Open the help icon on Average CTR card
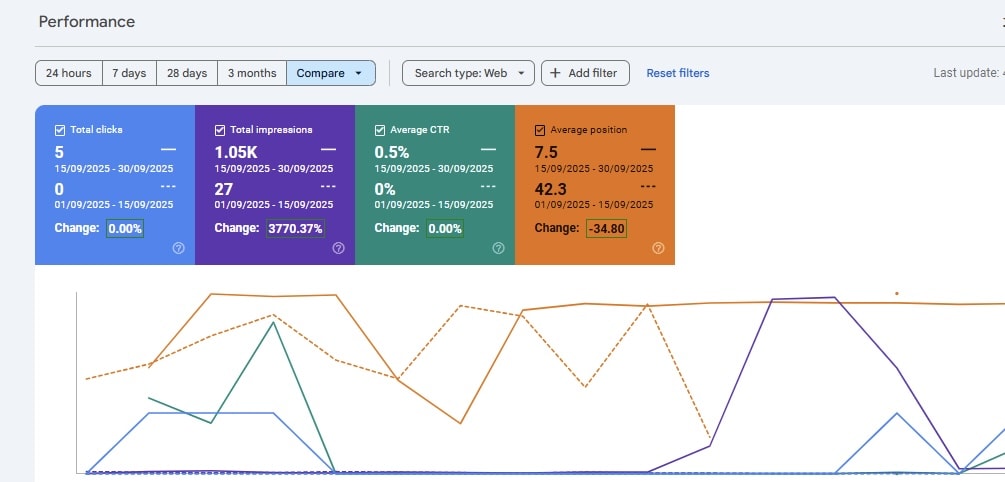The image size is (1005, 482). tap(498, 248)
